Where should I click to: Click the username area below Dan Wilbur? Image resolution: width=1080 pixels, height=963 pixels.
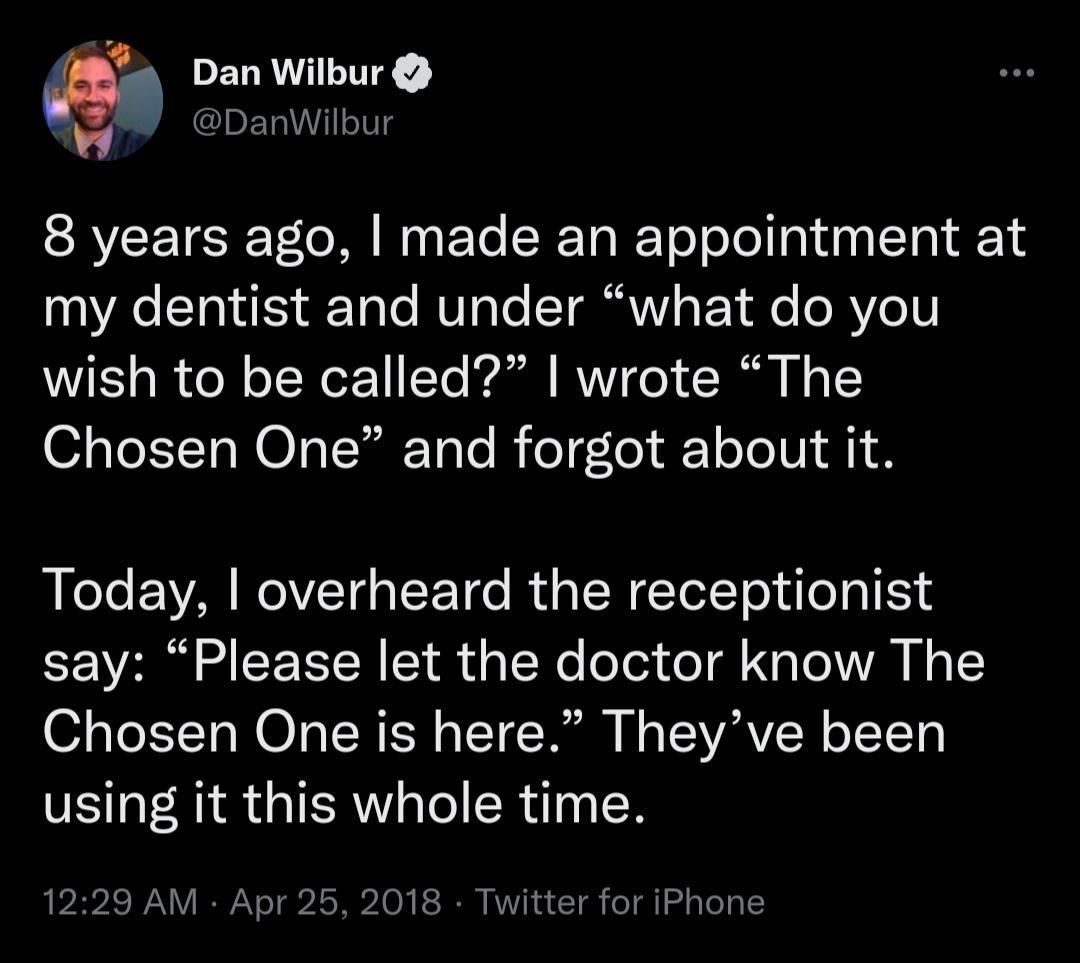coord(290,122)
